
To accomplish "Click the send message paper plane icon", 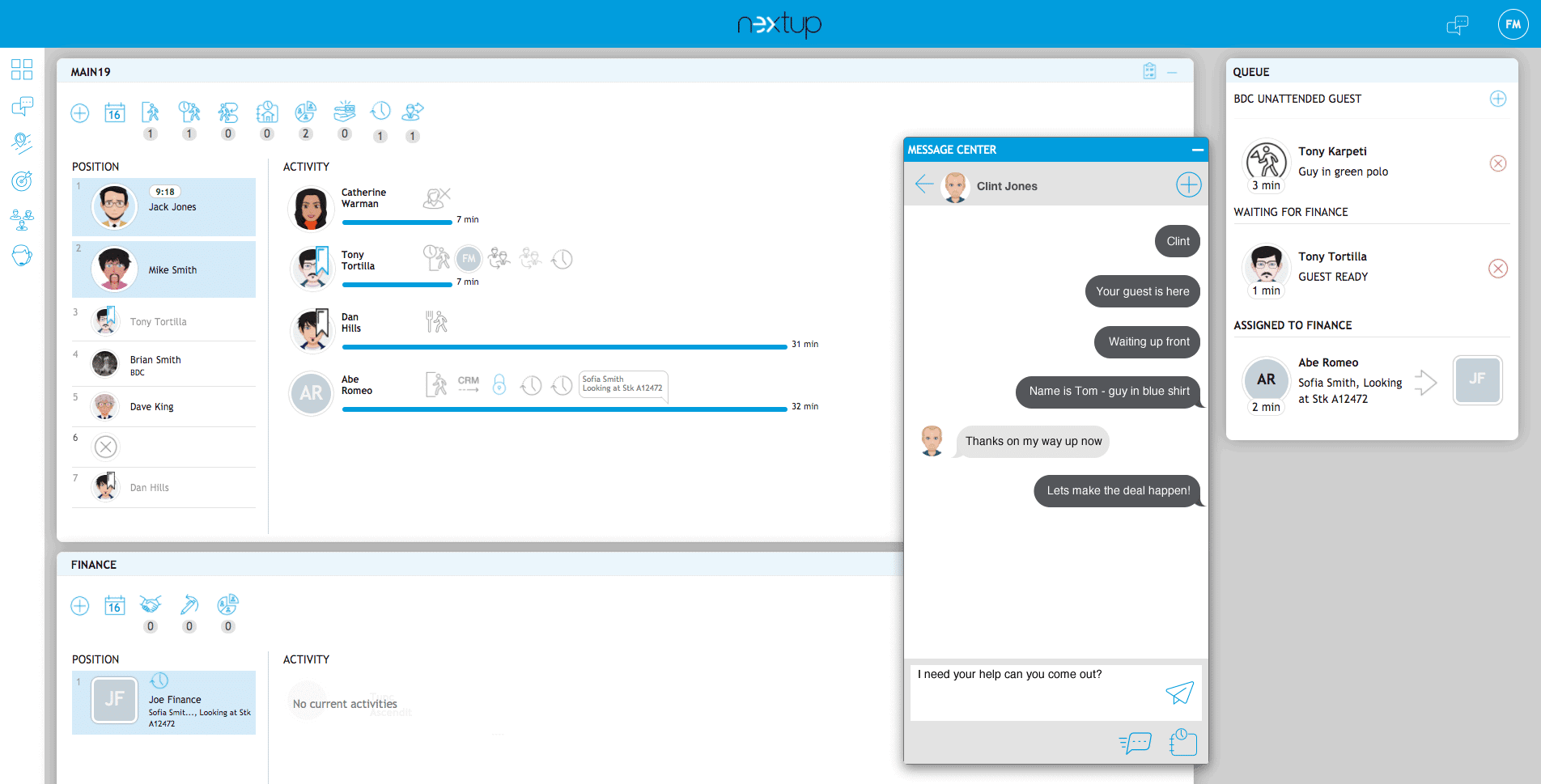I will click(1179, 692).
